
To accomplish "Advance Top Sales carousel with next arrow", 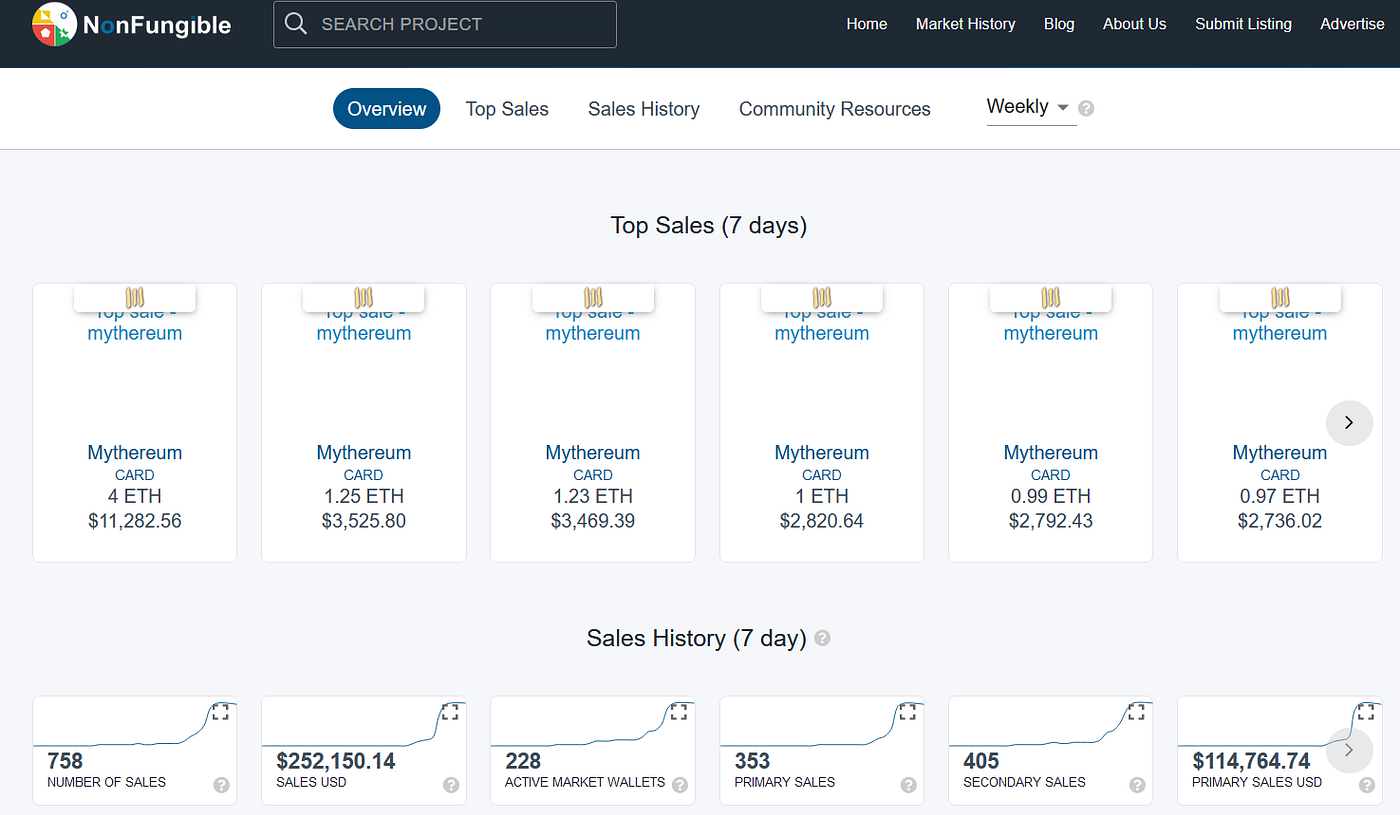I will [1349, 422].
